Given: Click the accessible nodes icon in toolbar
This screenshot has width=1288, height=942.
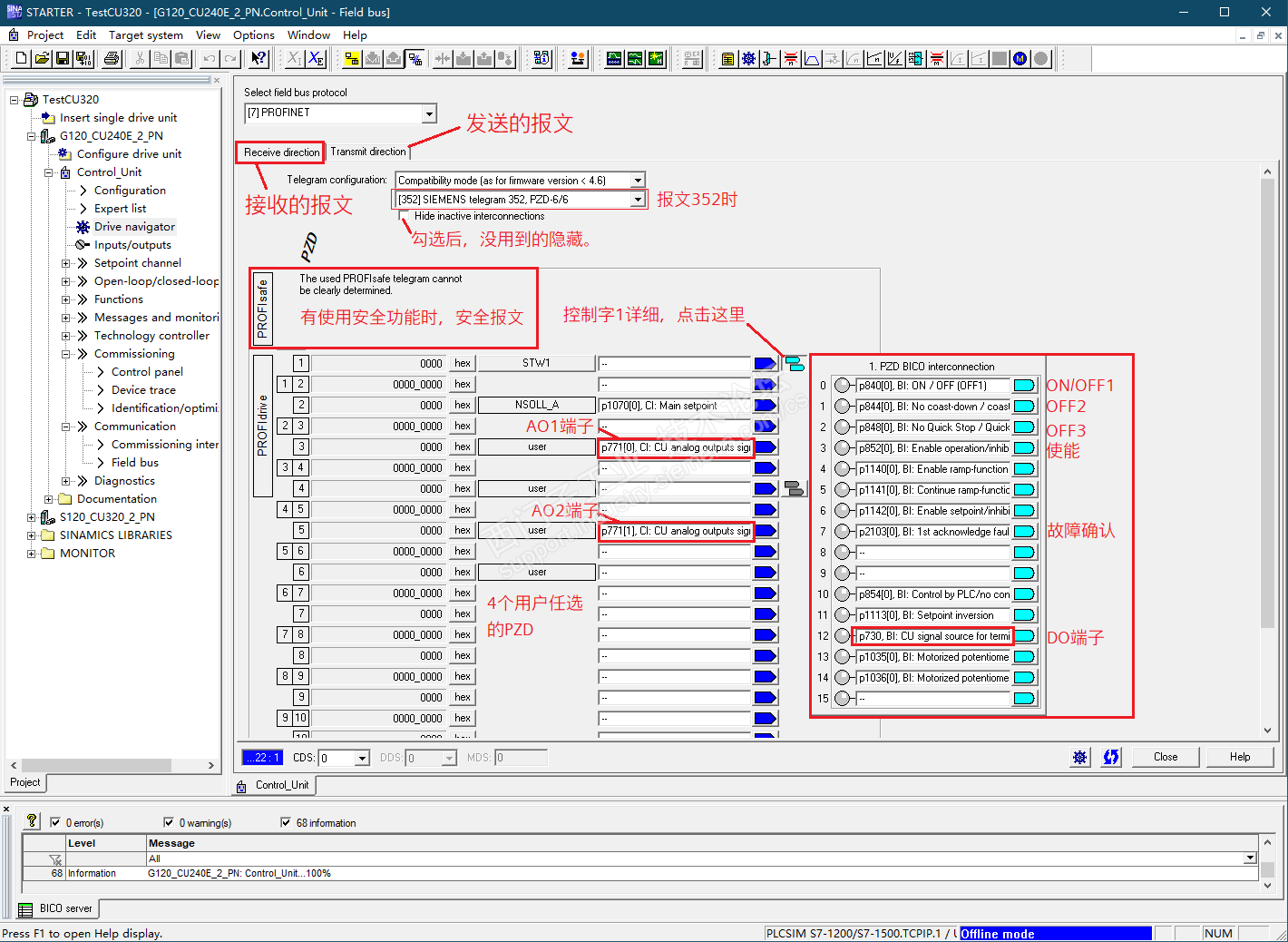Looking at the screenshot, I should coord(542,59).
